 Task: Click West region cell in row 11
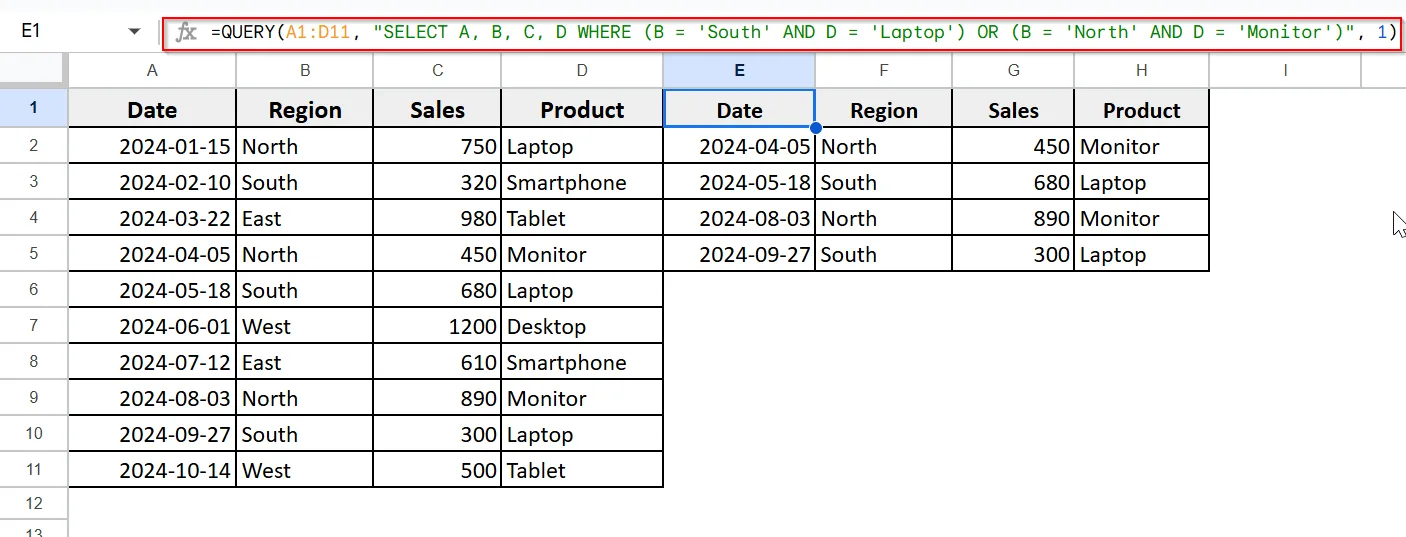tap(304, 470)
